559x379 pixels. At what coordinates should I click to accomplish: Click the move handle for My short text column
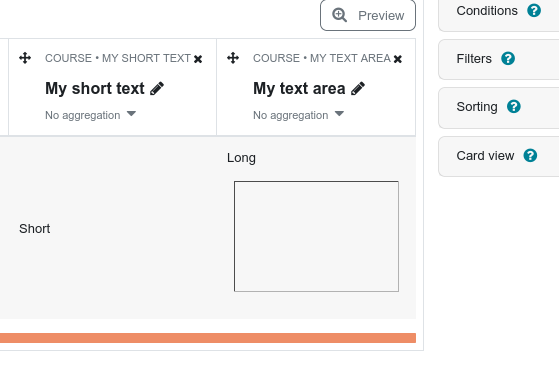tap(25, 58)
